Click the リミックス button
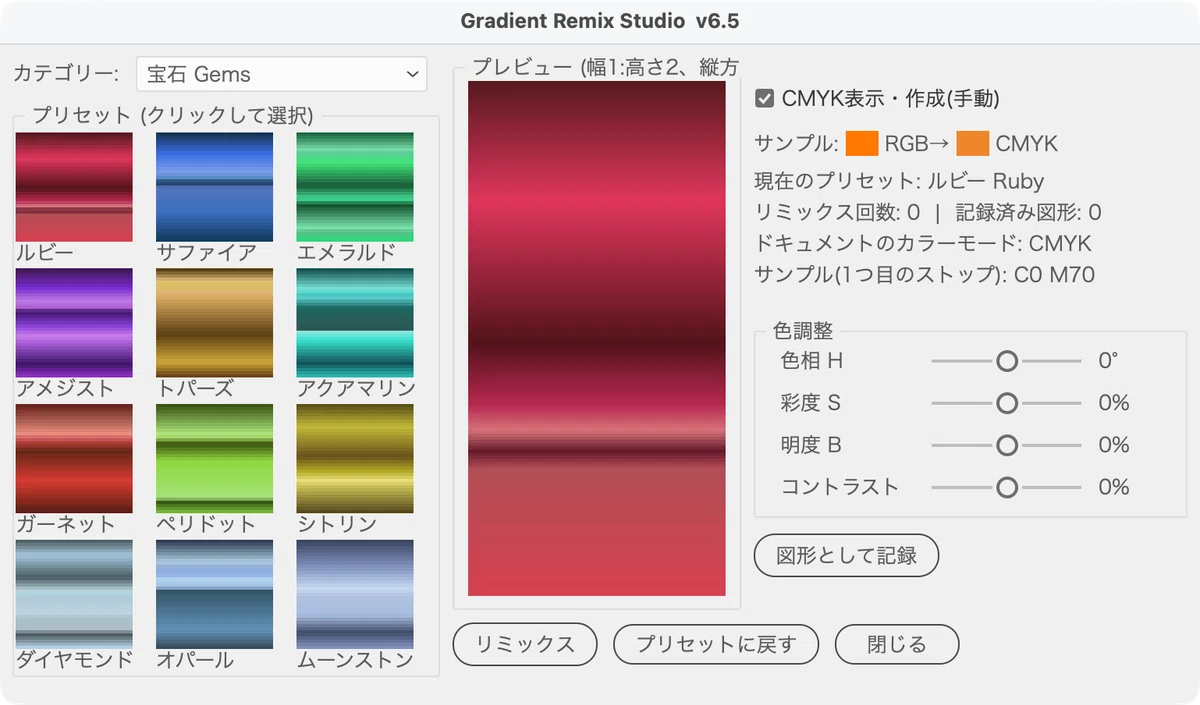This screenshot has width=1200, height=705. [525, 644]
